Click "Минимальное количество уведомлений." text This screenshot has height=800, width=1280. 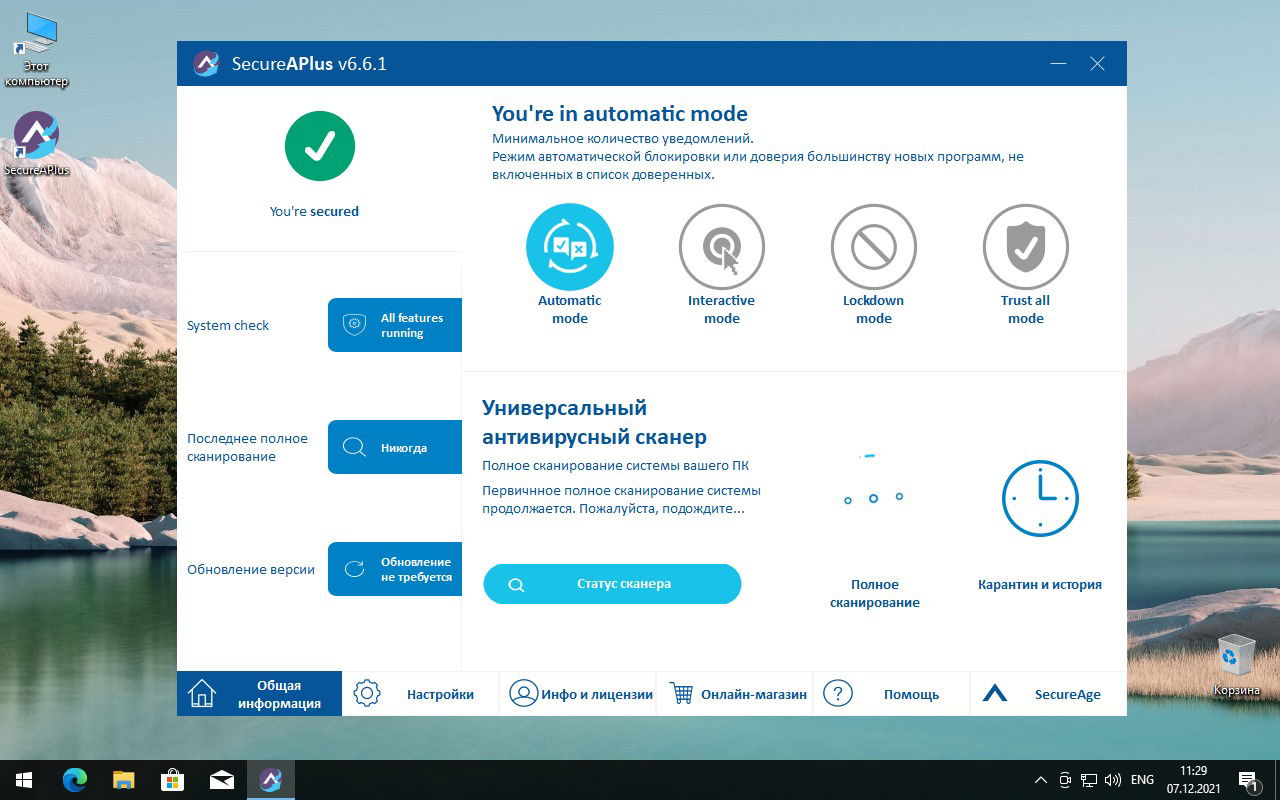click(x=623, y=139)
